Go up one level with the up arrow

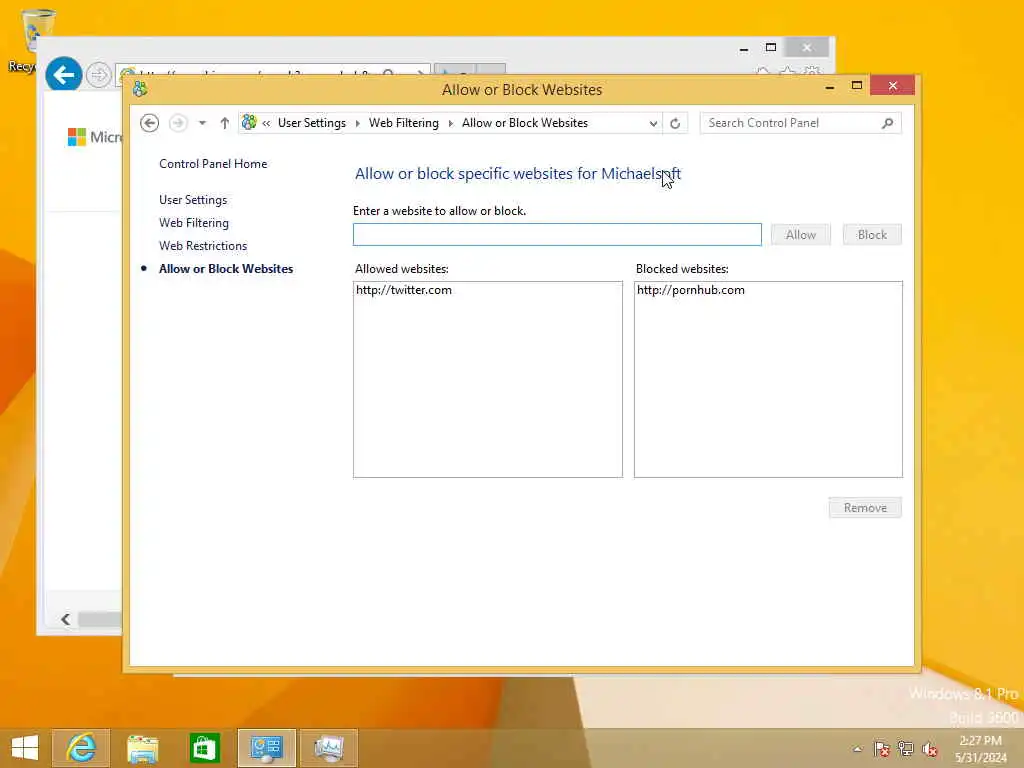tap(225, 123)
